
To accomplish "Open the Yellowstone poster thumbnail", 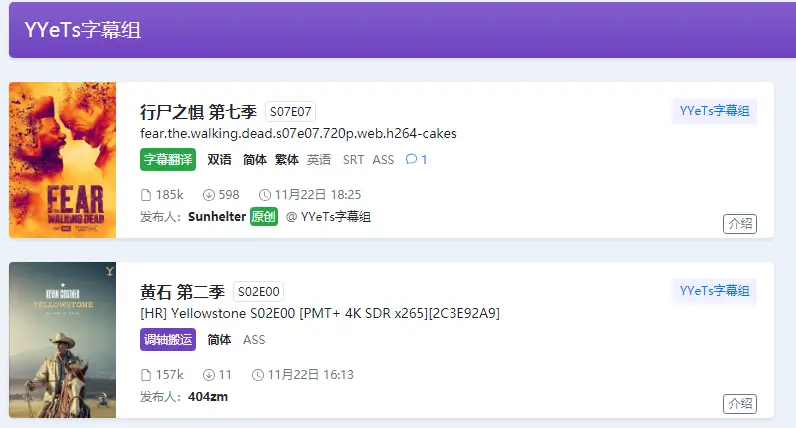I will point(62,340).
